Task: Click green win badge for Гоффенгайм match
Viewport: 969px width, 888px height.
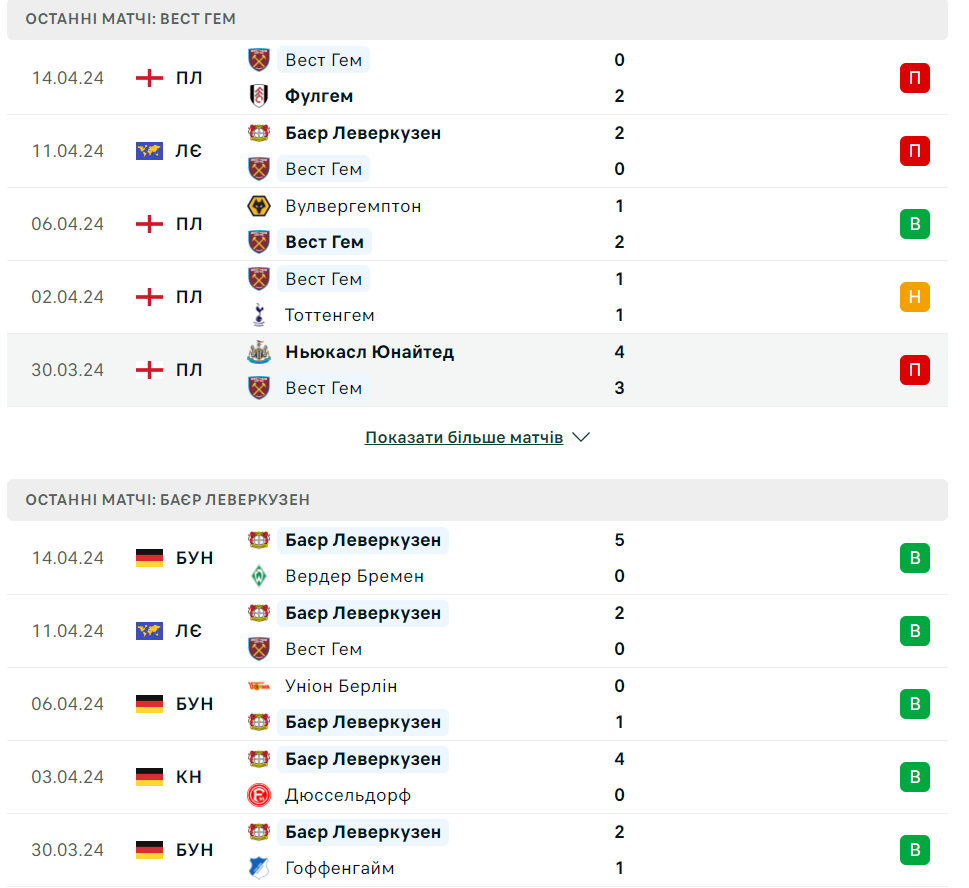Action: click(x=914, y=850)
